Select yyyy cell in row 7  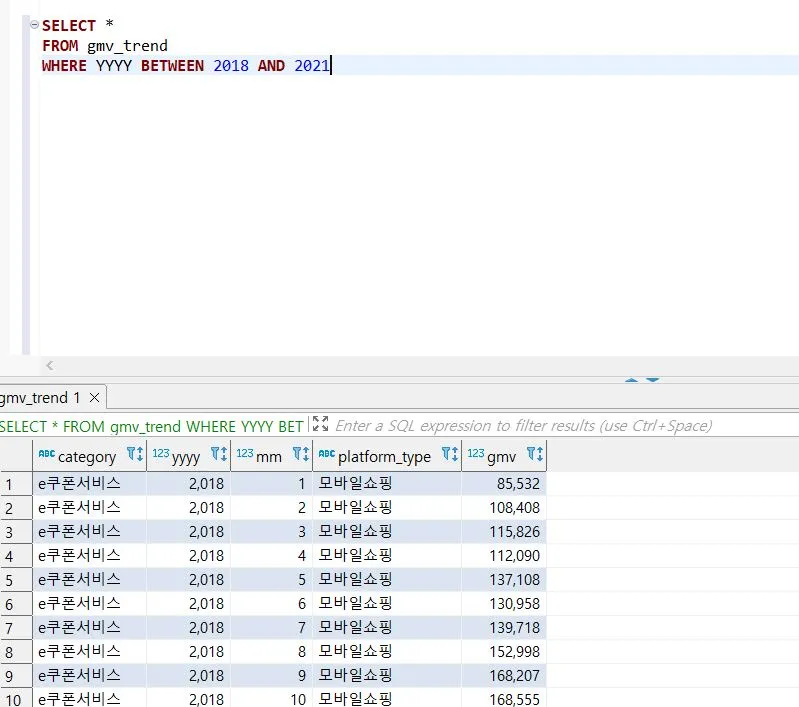pos(189,627)
